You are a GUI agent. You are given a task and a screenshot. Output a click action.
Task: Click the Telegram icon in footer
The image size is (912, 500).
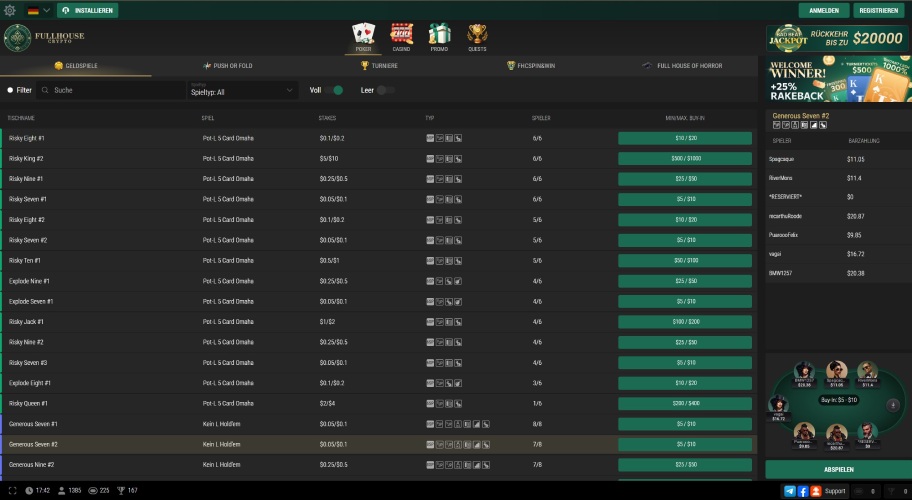[790, 491]
